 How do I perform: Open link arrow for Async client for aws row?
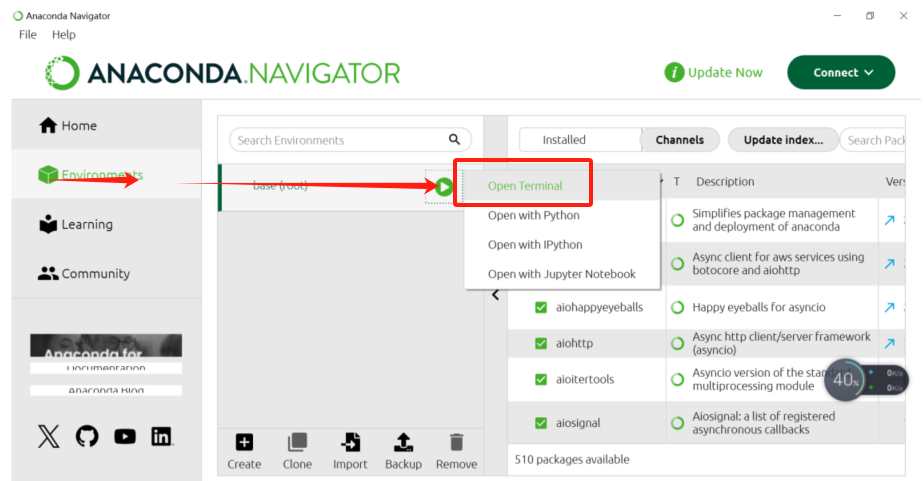(x=889, y=263)
